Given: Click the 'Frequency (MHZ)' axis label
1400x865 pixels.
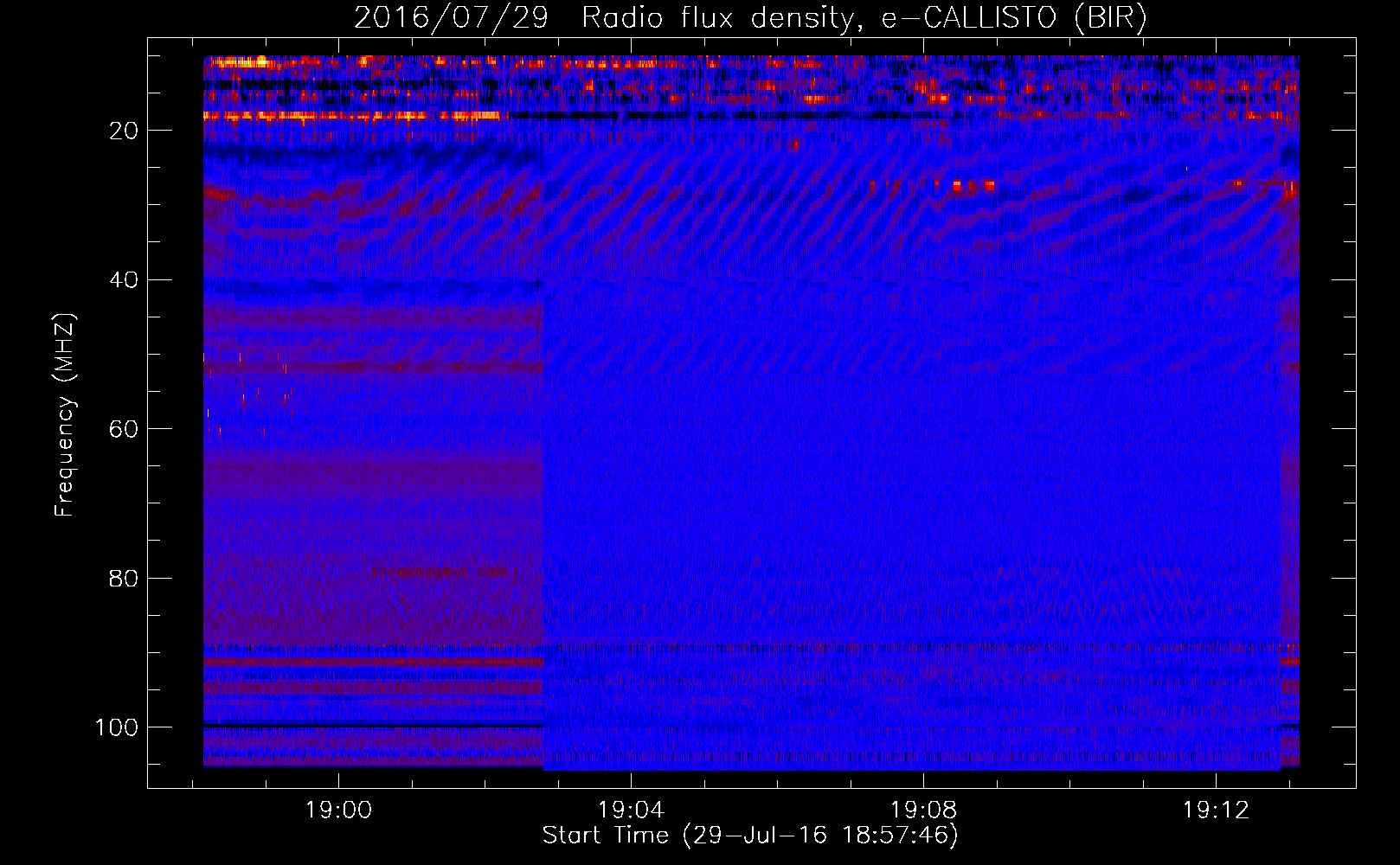Looking at the screenshot, I should 65,415.
